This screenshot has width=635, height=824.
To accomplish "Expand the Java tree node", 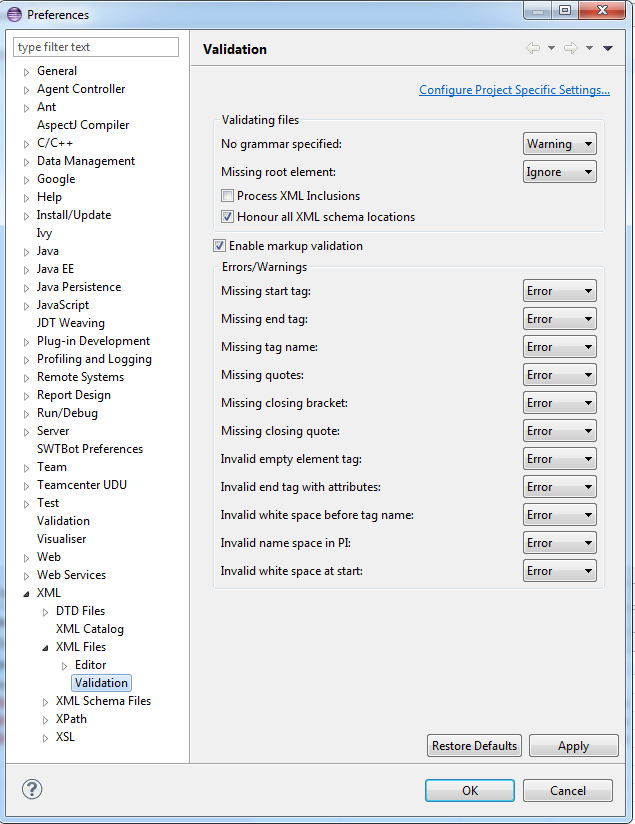I will (x=26, y=252).
